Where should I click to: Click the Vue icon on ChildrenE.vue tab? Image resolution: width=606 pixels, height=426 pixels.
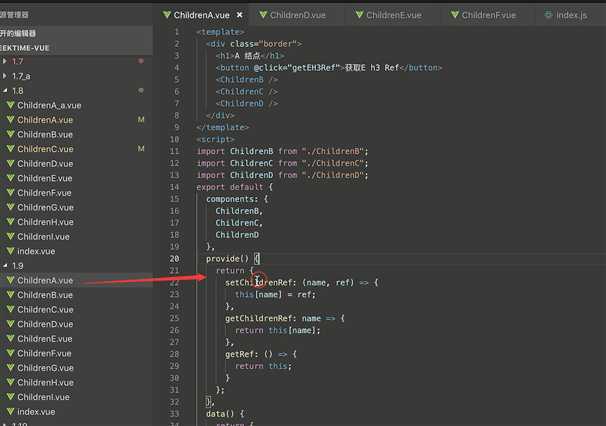coord(359,15)
